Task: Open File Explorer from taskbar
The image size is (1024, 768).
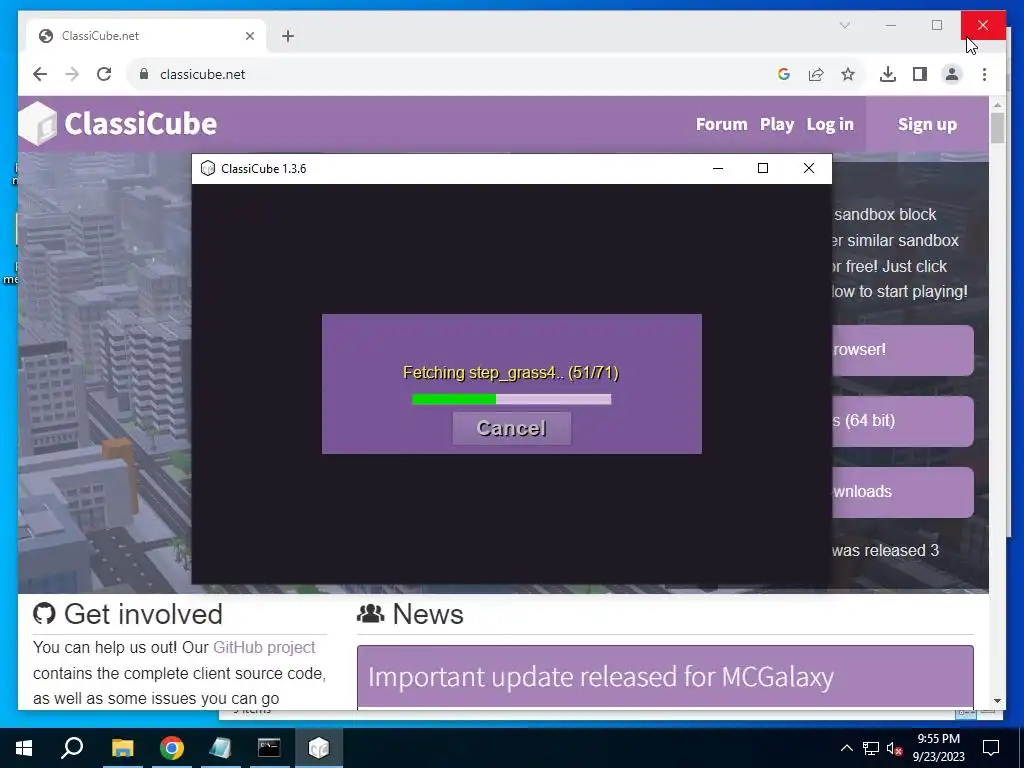Action: (x=122, y=748)
